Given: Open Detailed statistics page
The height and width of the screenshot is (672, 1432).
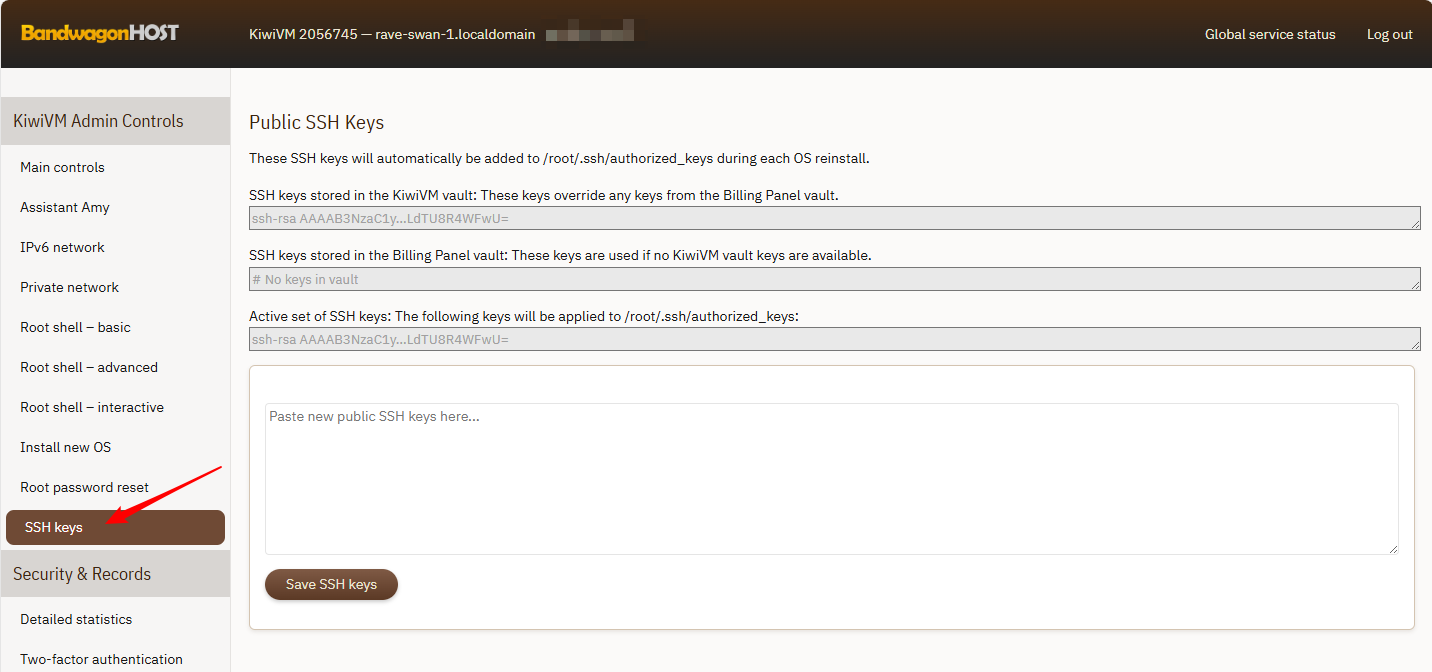Looking at the screenshot, I should [x=76, y=619].
